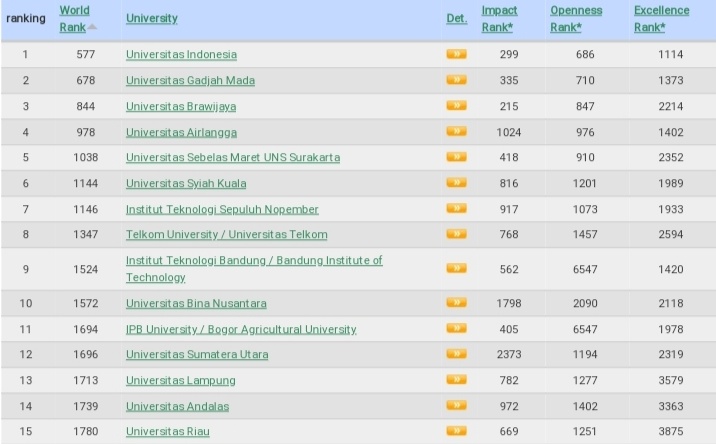Open Universitas Lampung link
The image size is (716, 444).
coord(180,381)
